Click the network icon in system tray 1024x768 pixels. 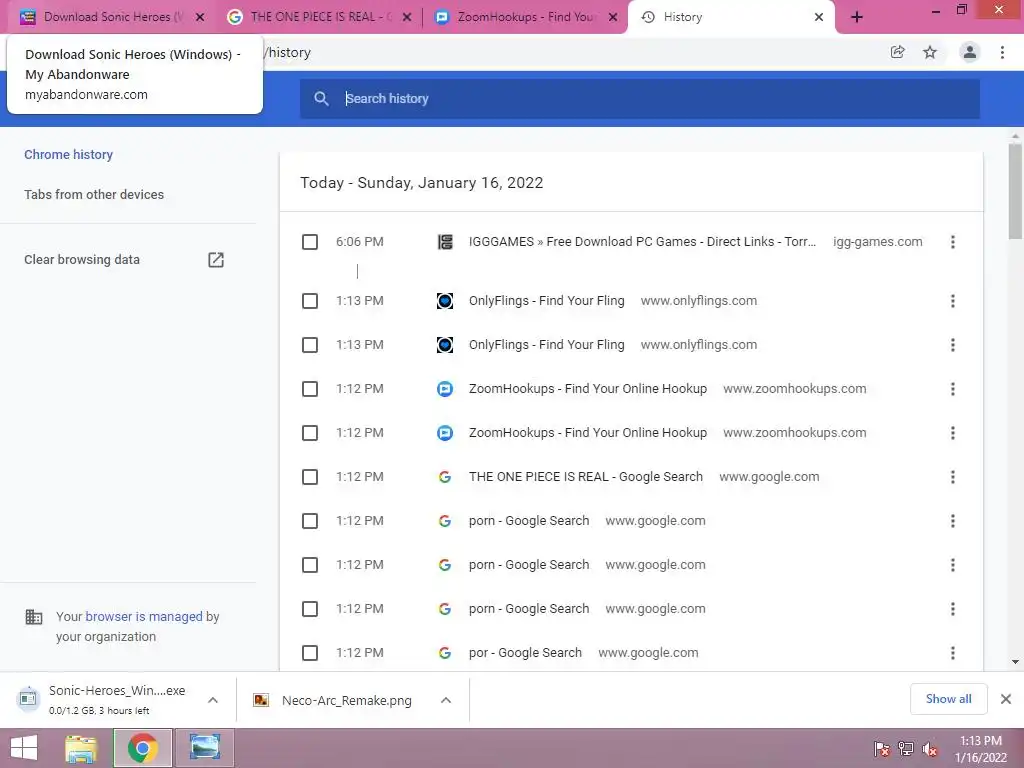[x=906, y=749]
